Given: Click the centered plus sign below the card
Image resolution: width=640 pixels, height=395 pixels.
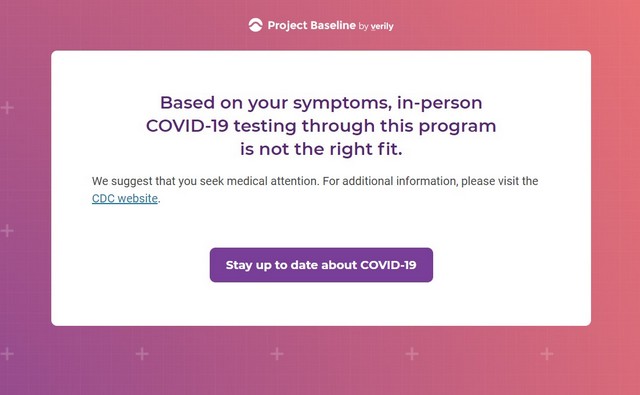Looking at the screenshot, I should point(277,353).
